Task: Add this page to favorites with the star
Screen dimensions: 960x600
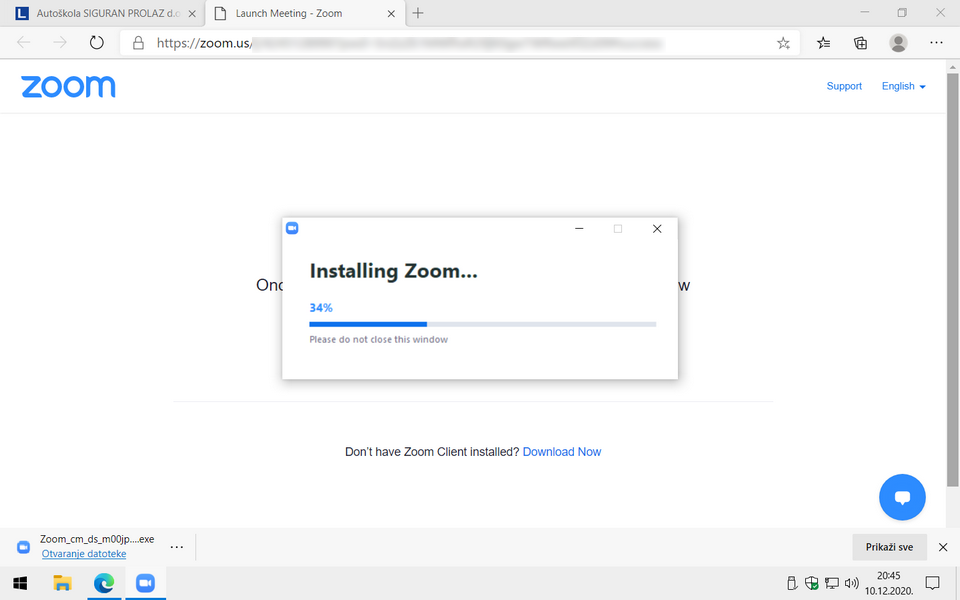Action: click(783, 43)
